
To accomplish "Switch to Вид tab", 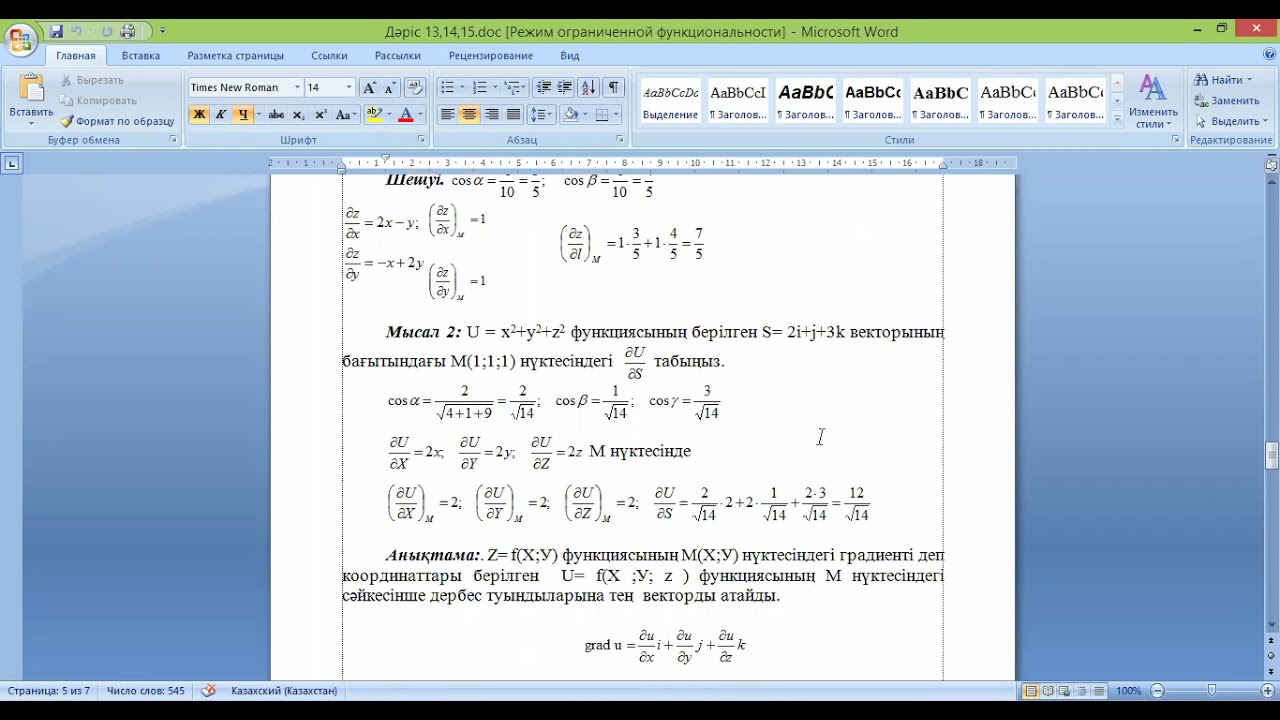I will click(570, 56).
